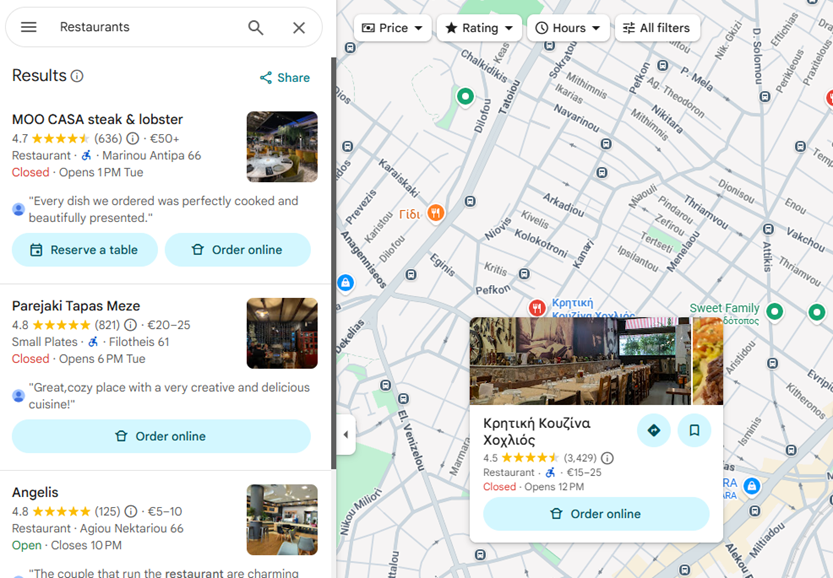Open Κρητική Κουζίνα interior photo

pyautogui.click(x=579, y=361)
